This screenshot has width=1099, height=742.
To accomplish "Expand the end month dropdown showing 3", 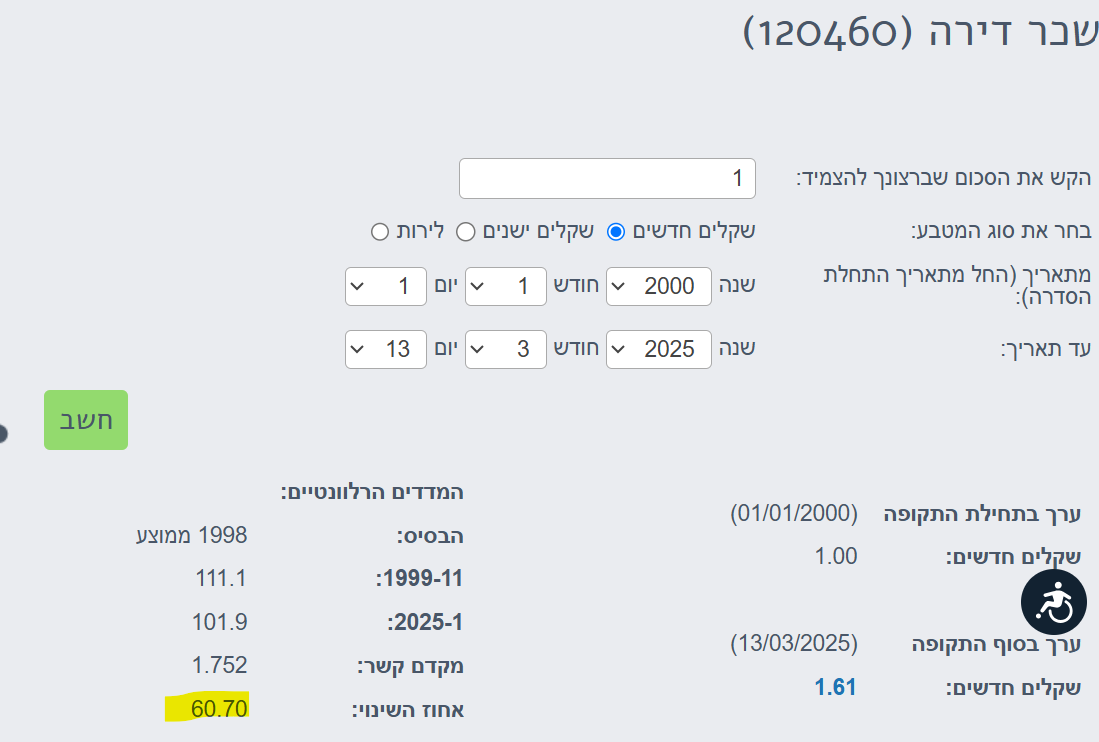I will coord(506,349).
